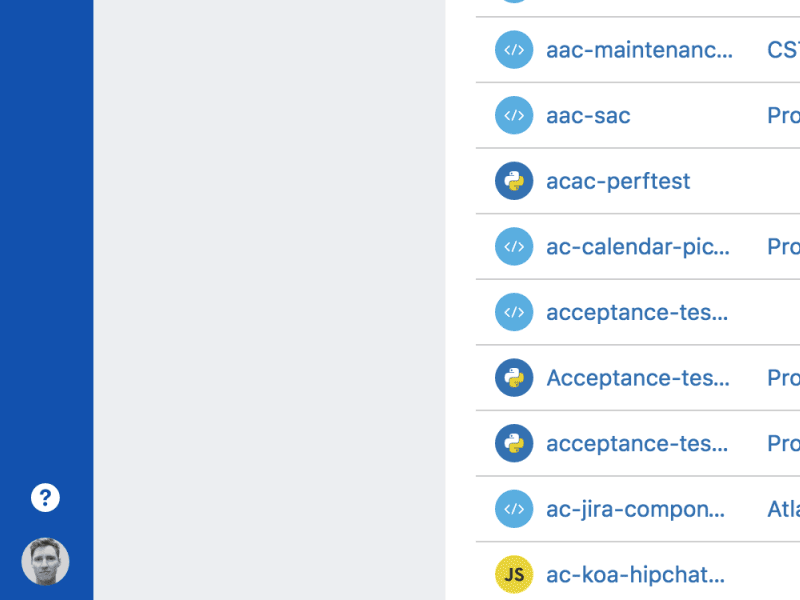Open the aac-sac repository
Image resolution: width=800 pixels, height=600 pixels.
[586, 115]
